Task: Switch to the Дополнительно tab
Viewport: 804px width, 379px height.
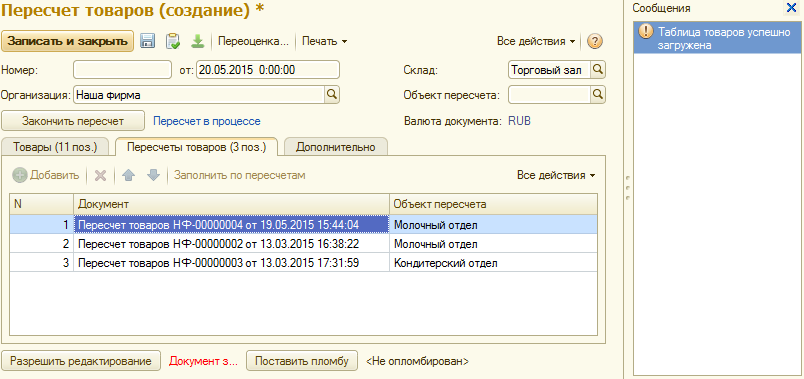Action: [336, 147]
